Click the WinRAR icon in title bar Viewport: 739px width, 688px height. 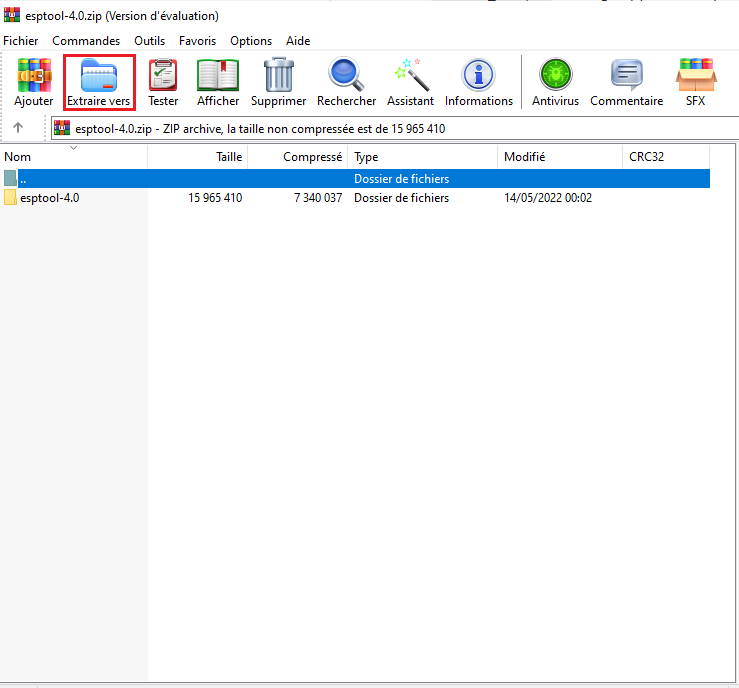click(x=12, y=15)
